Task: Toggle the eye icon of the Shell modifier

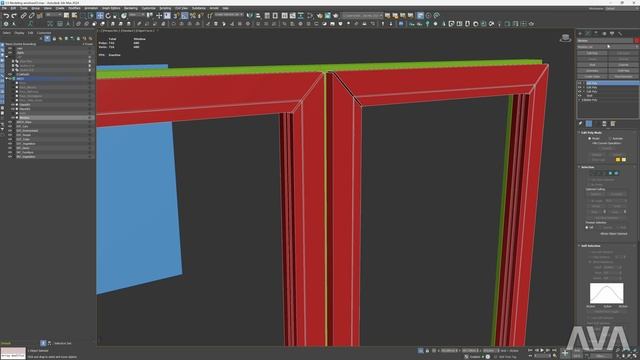Action: tap(580, 96)
